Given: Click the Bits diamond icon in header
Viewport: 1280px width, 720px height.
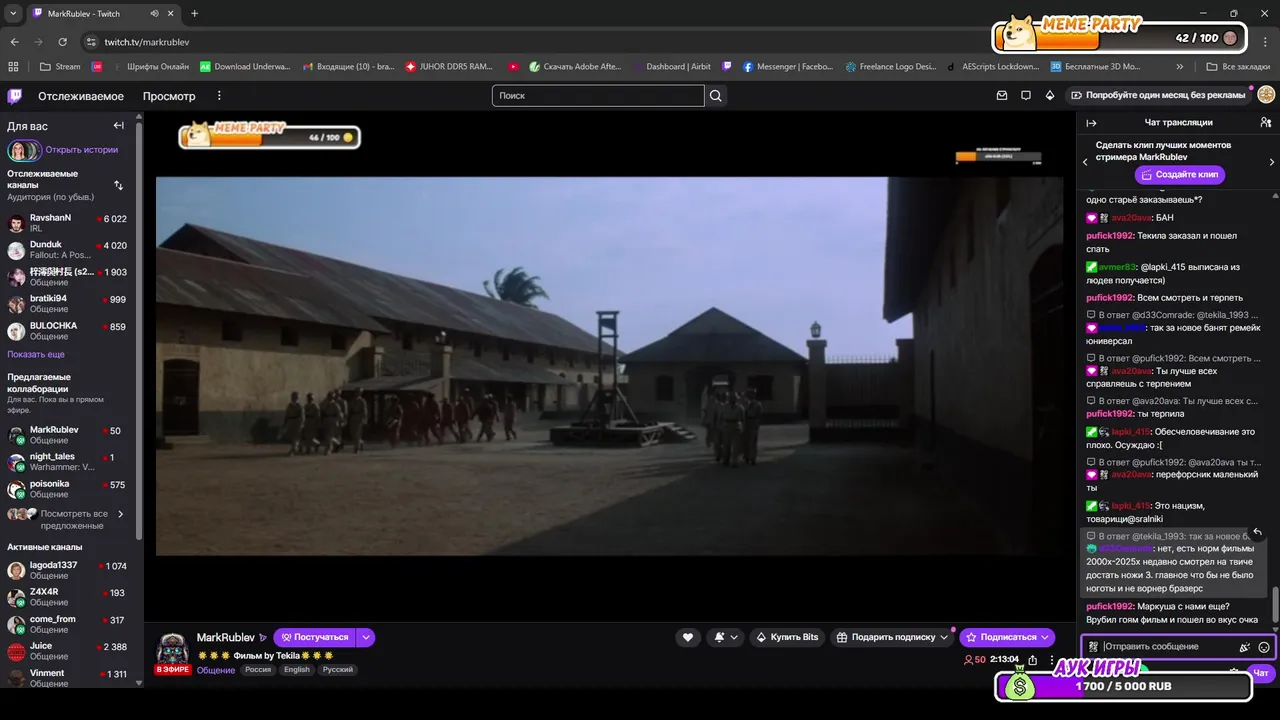Looking at the screenshot, I should (1049, 96).
